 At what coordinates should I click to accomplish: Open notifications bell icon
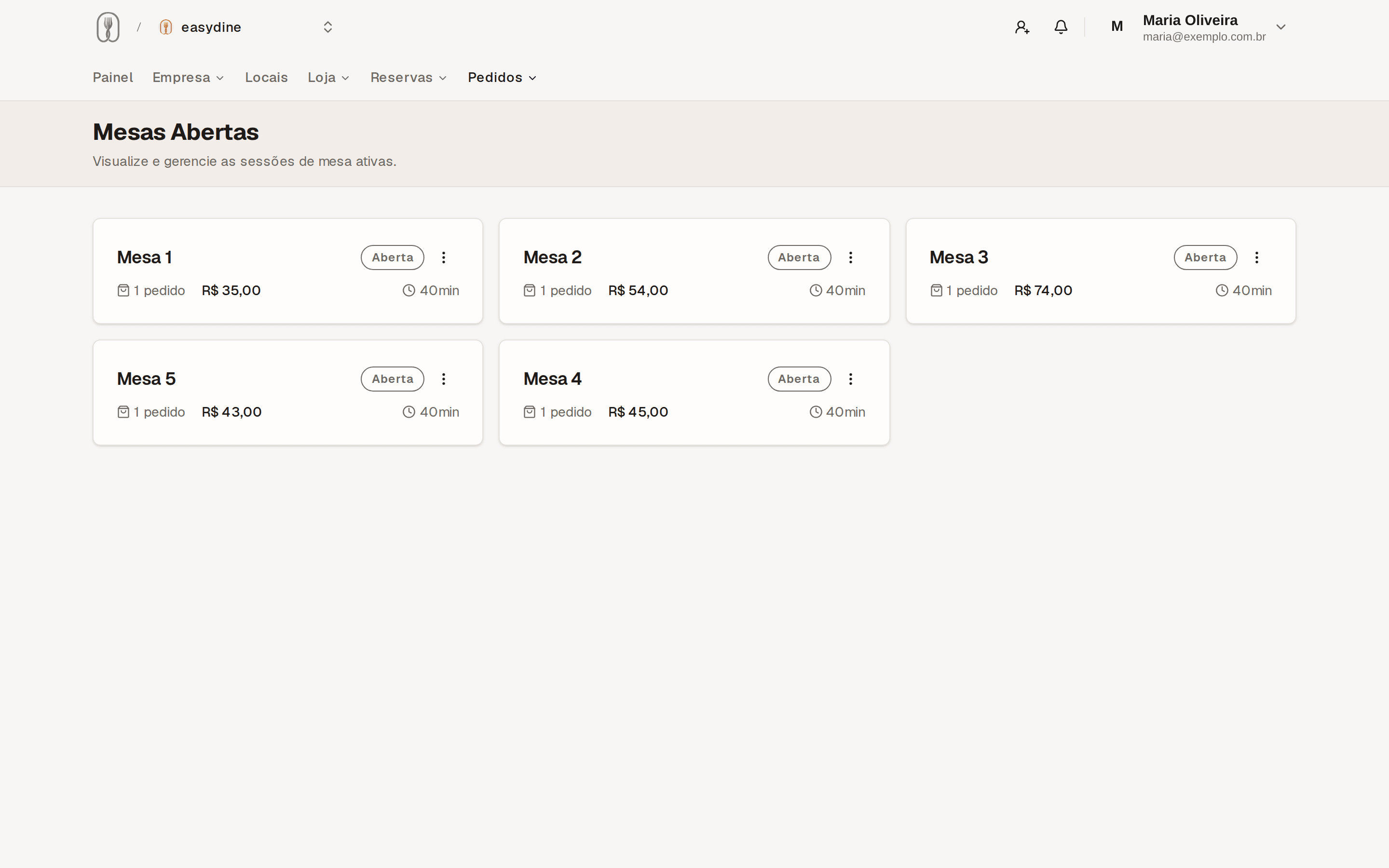(x=1061, y=27)
